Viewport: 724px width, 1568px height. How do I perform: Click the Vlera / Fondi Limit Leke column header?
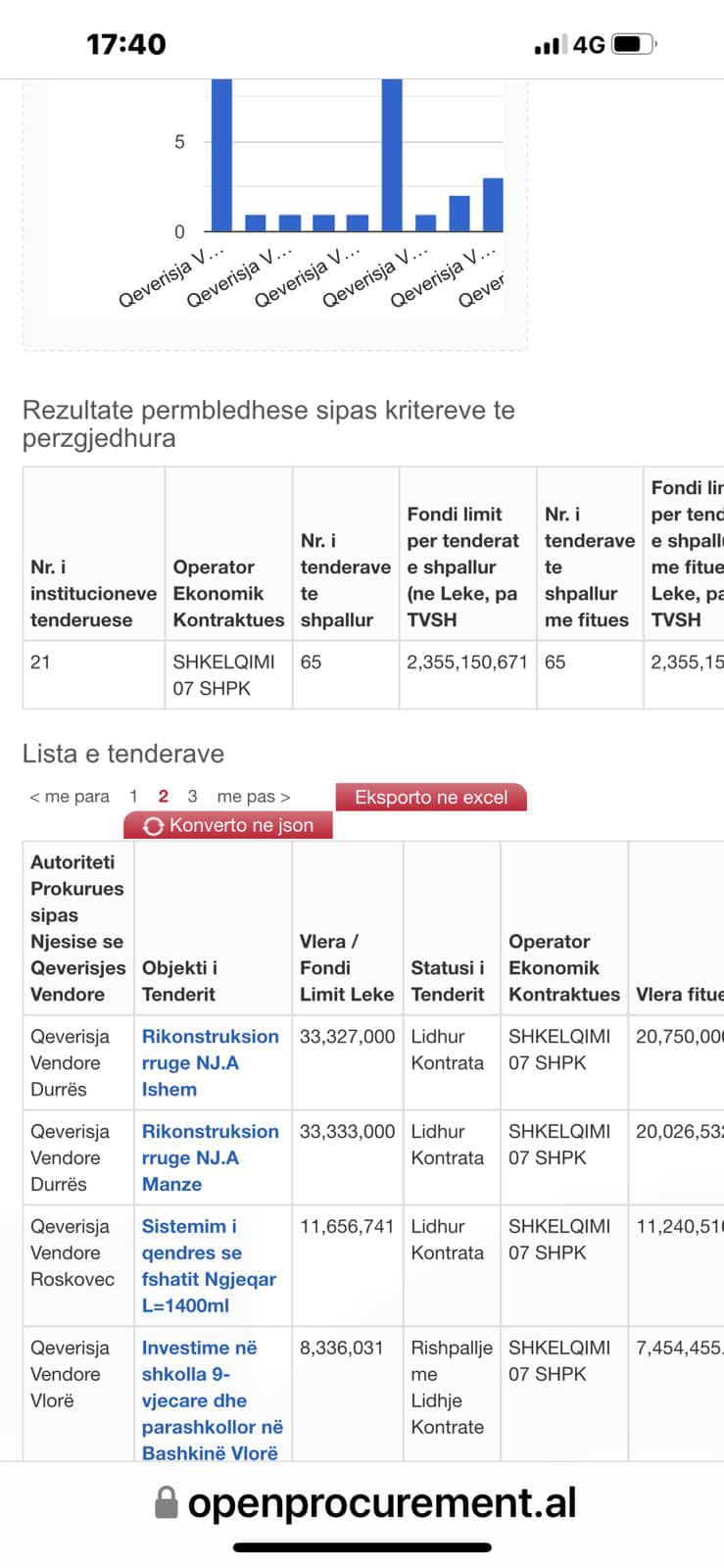coord(346,967)
